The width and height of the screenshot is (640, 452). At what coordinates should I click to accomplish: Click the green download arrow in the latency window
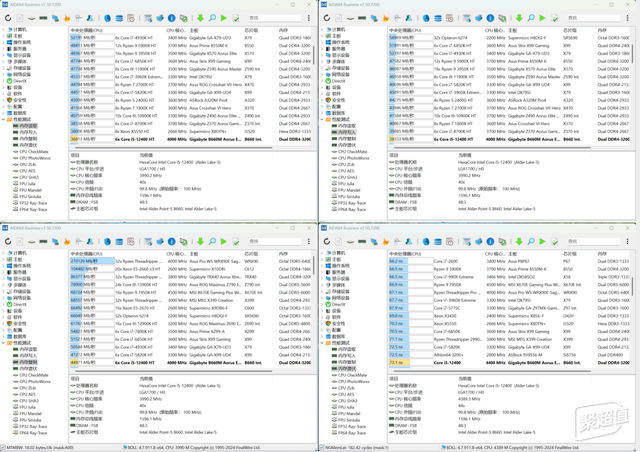[x=519, y=241]
